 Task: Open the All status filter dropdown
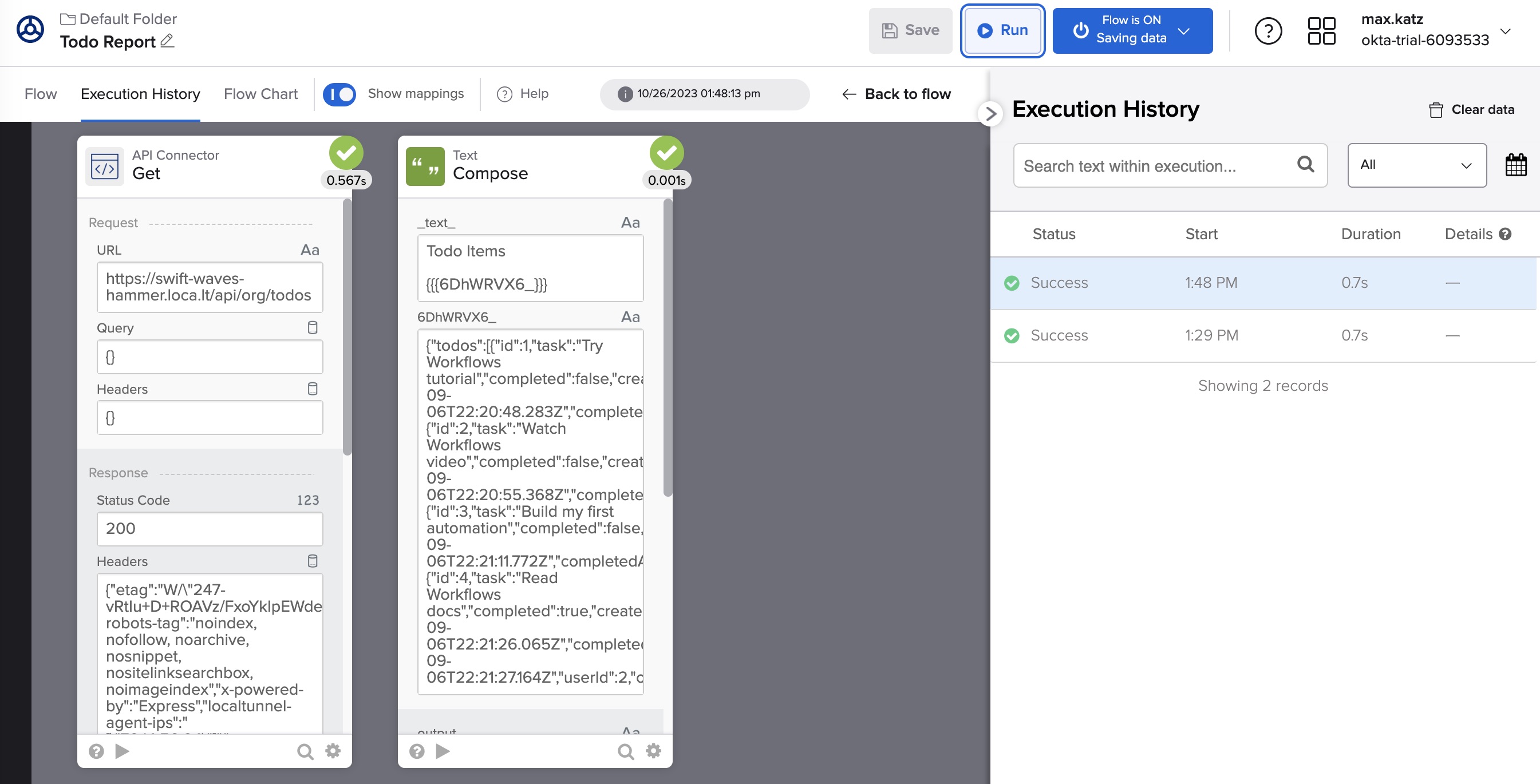coord(1416,165)
